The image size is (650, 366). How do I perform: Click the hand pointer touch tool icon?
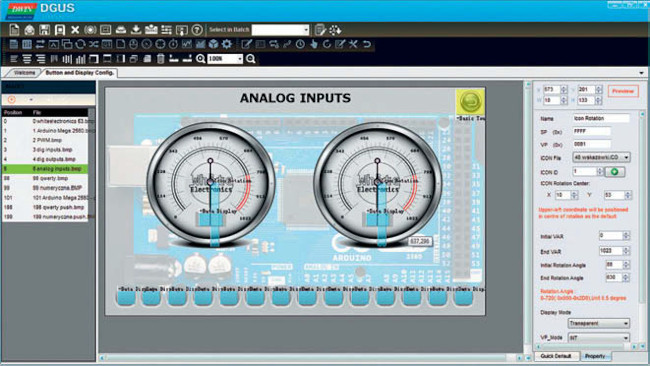click(314, 44)
